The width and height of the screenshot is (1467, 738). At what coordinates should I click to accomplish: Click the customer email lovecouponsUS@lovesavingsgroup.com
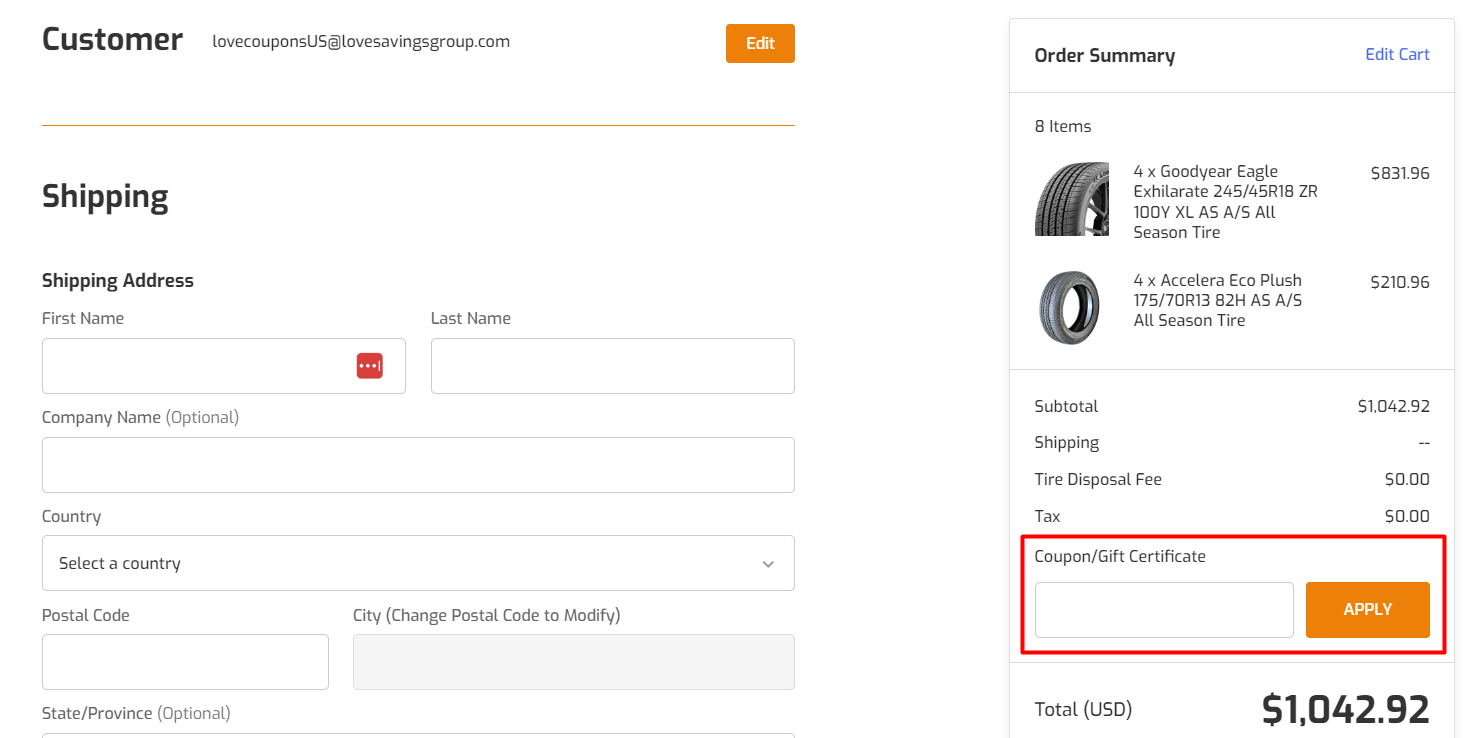coord(361,42)
